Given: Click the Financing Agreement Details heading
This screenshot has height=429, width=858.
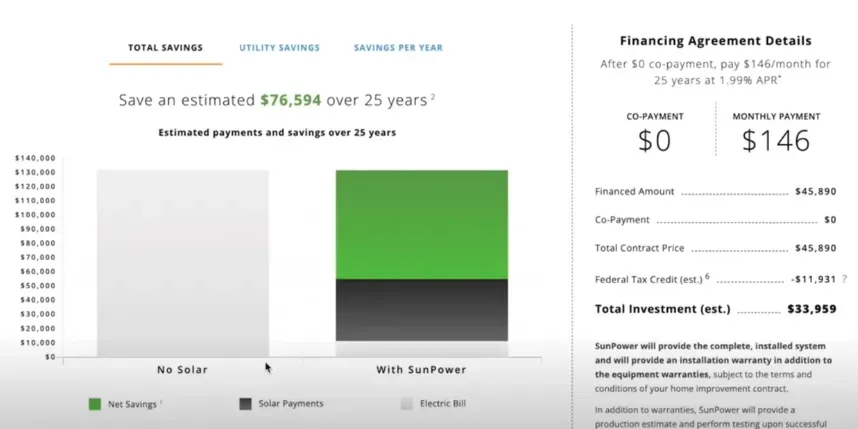Looking at the screenshot, I should (716, 41).
